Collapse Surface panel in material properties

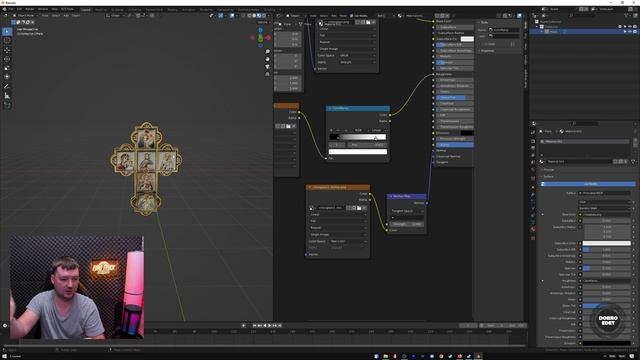549,176
